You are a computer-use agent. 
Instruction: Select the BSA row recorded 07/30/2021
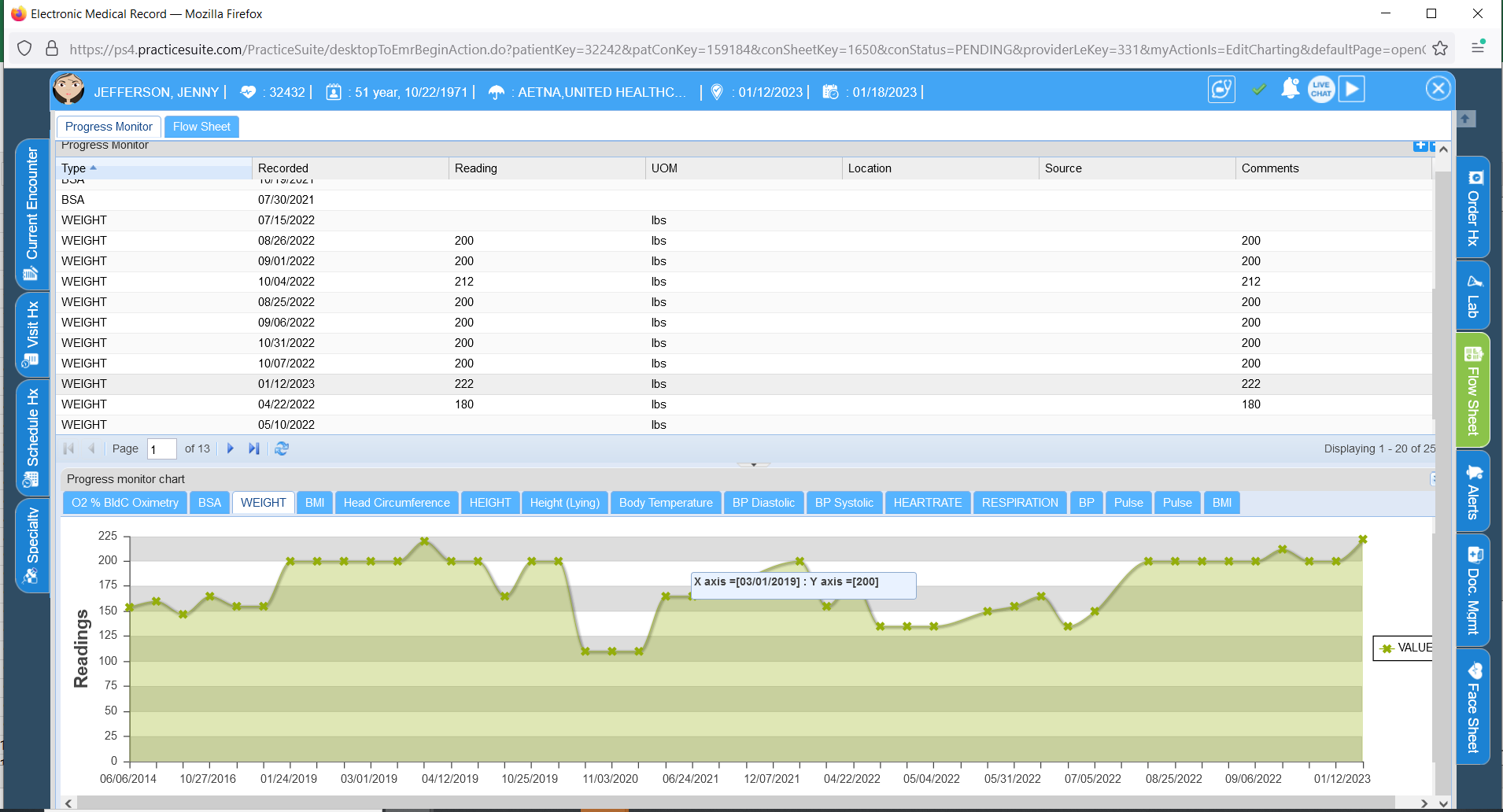(x=744, y=200)
